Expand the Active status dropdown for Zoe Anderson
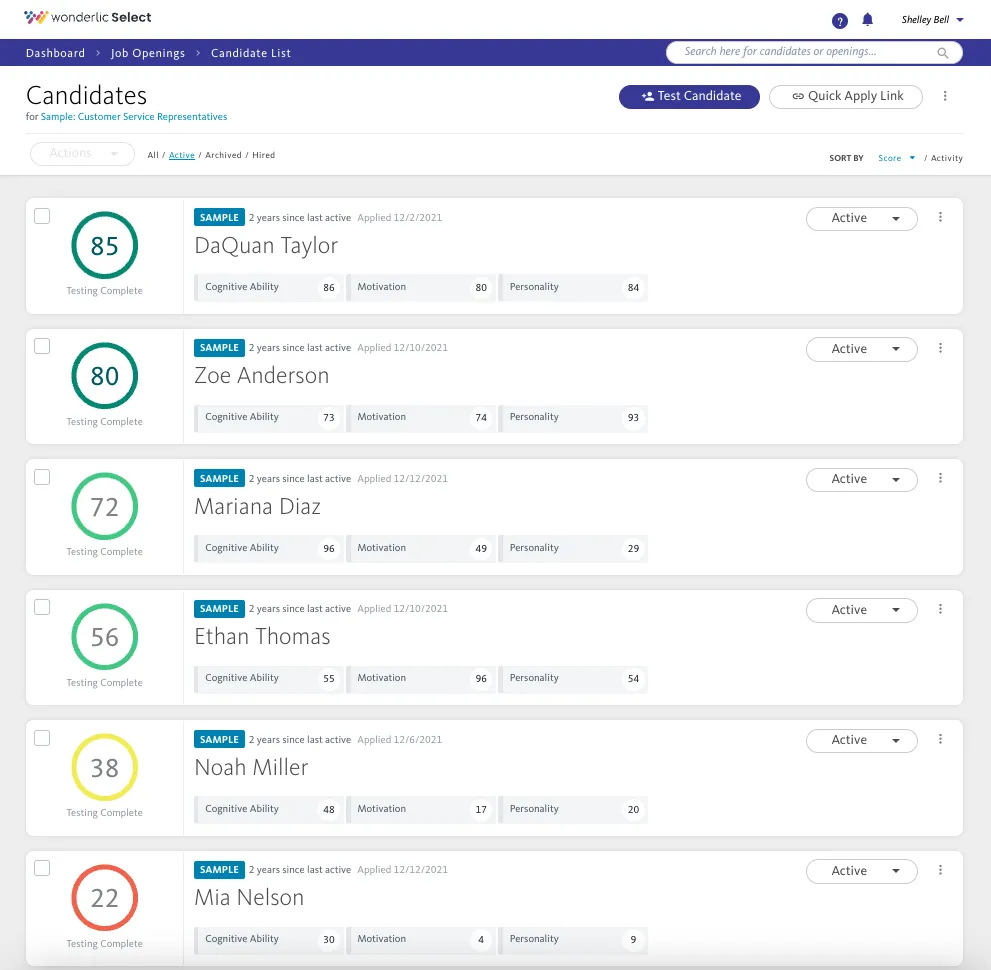Viewport: 991px width, 970px height. coord(861,349)
